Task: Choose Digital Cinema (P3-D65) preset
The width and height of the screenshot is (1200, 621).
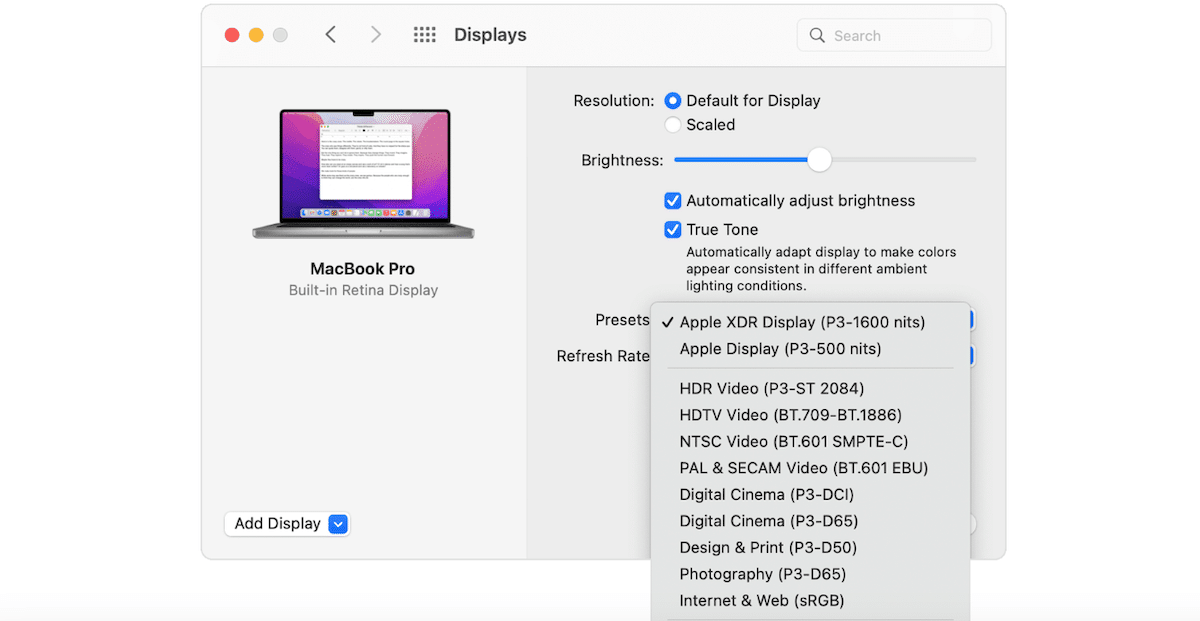Action: coord(810,521)
